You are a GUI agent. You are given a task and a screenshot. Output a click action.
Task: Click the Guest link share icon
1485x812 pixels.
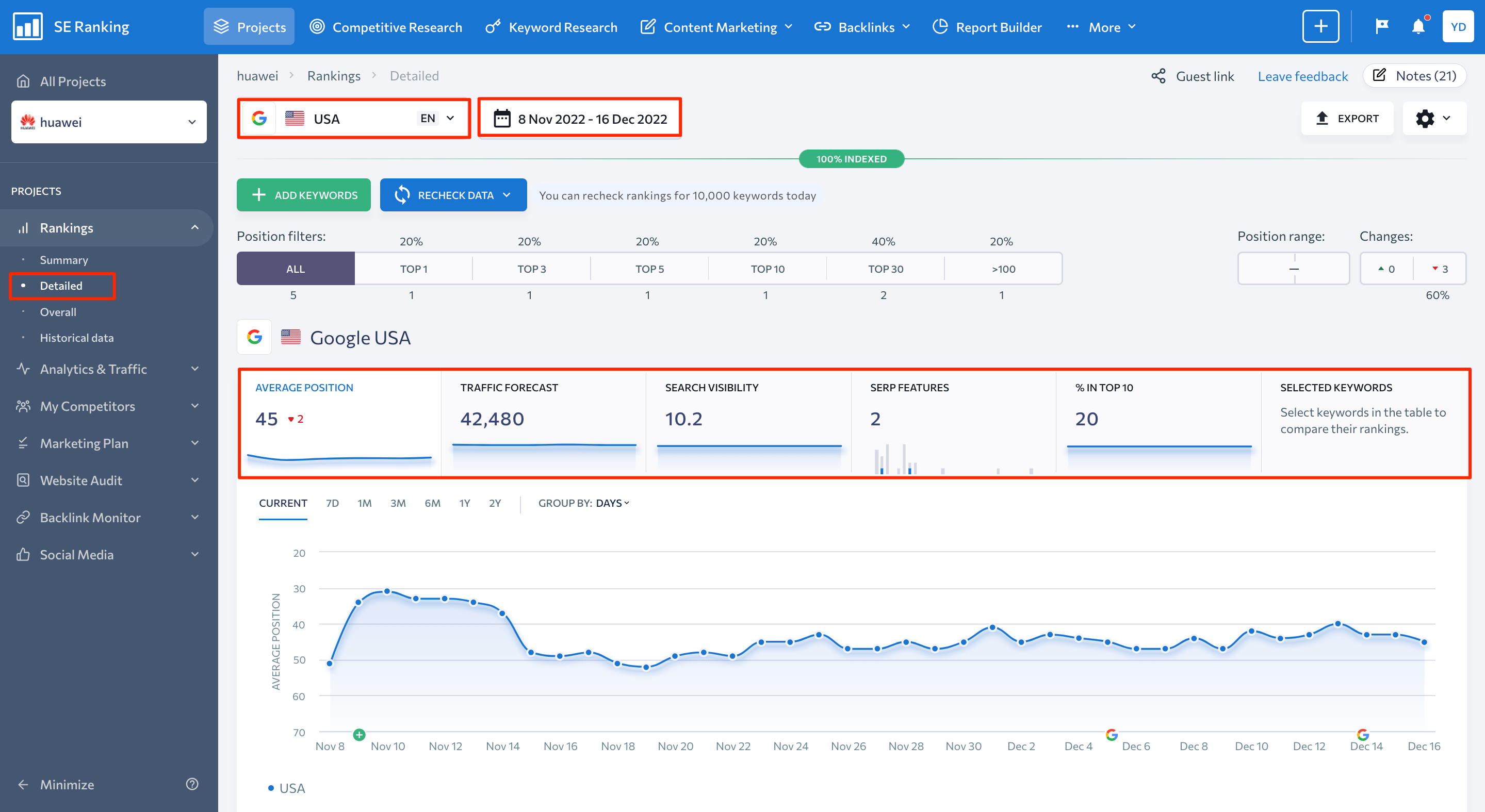tap(1158, 76)
